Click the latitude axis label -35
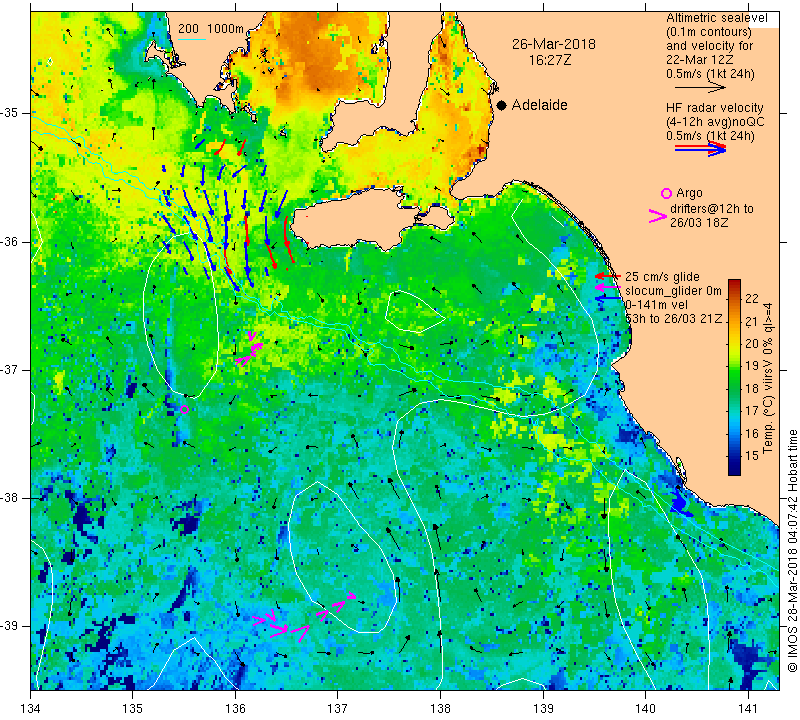This screenshot has width=800, height=720. [10, 113]
